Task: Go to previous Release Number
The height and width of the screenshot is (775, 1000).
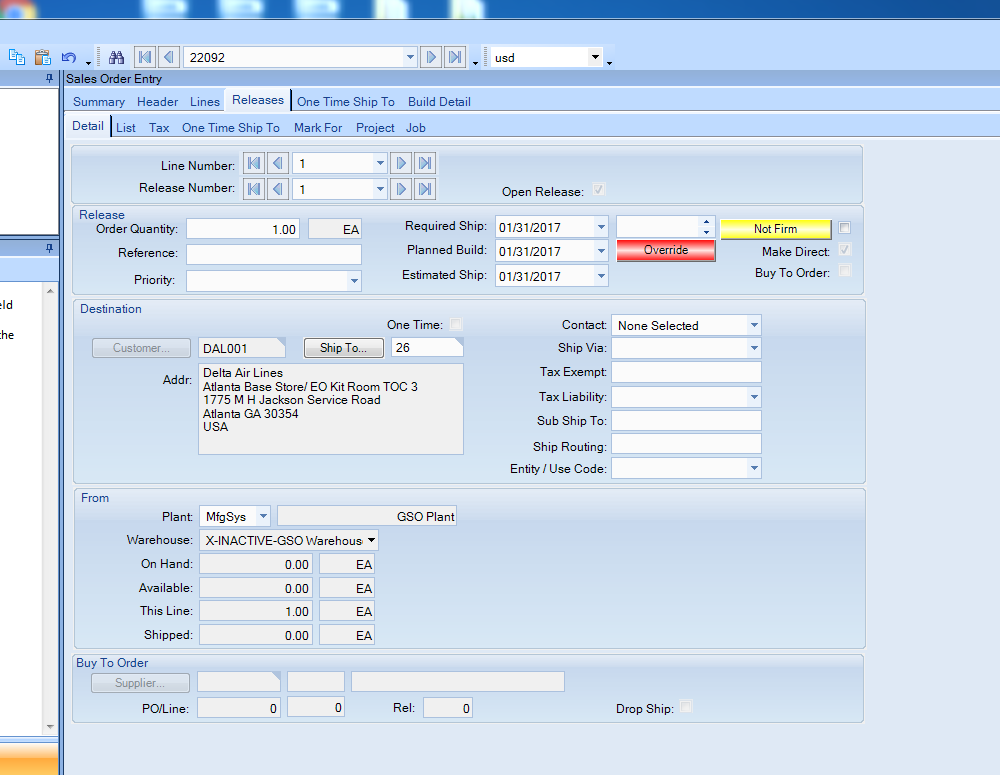Action: click(278, 188)
